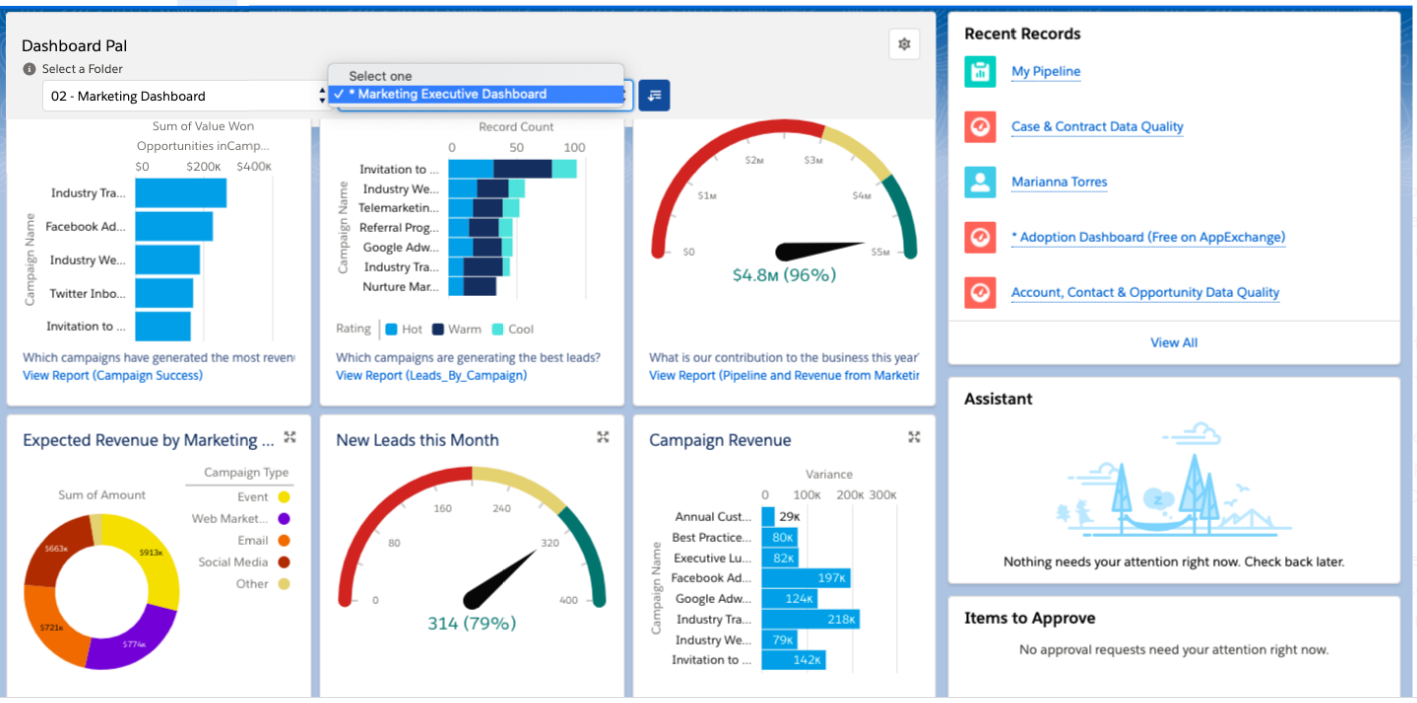
Task: Open My Pipeline report icon in Recent Records
Action: (x=980, y=71)
